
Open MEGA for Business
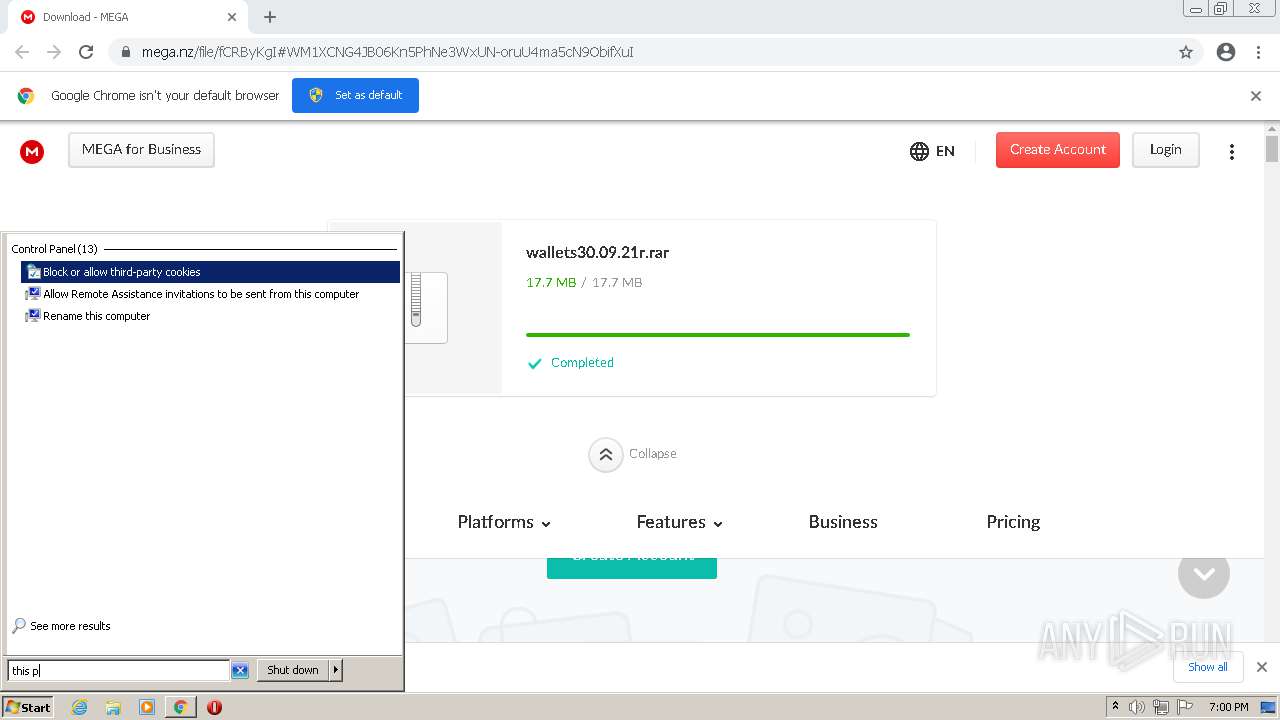pos(141,150)
